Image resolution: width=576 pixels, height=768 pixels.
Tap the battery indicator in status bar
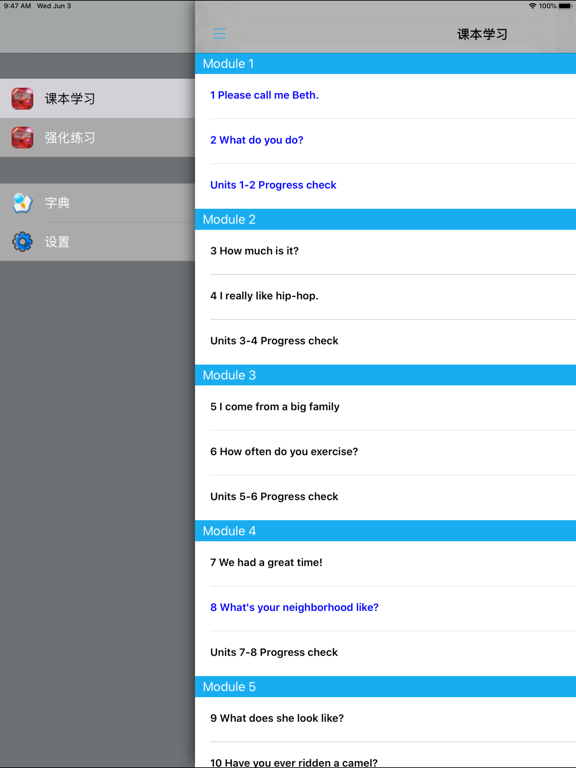565,6
